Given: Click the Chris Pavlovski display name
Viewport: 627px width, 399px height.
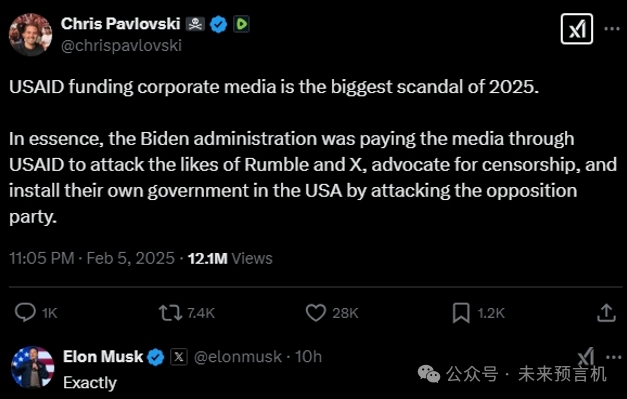Looking at the screenshot, I should click(x=120, y=24).
